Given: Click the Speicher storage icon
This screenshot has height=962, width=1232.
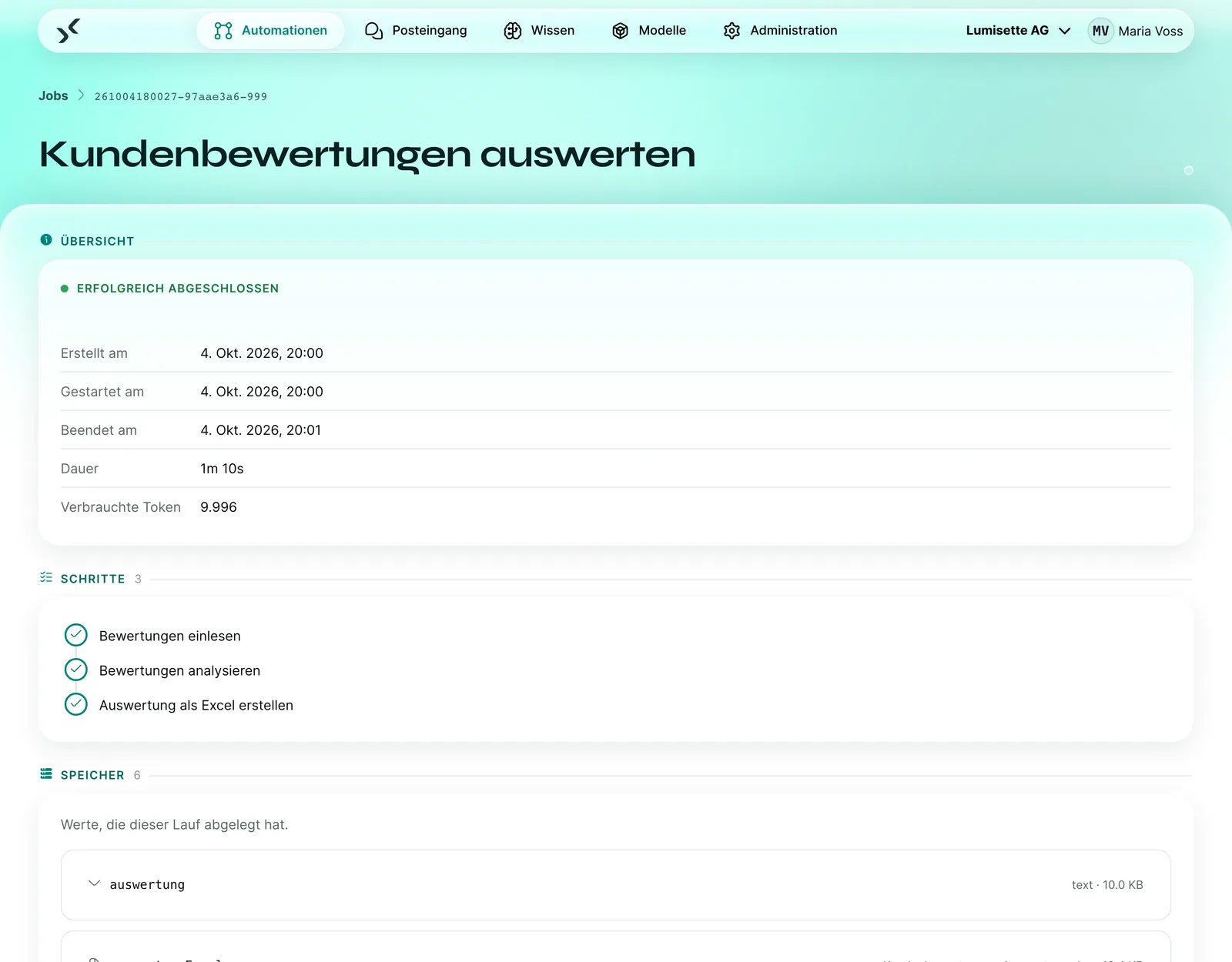Looking at the screenshot, I should pos(46,773).
